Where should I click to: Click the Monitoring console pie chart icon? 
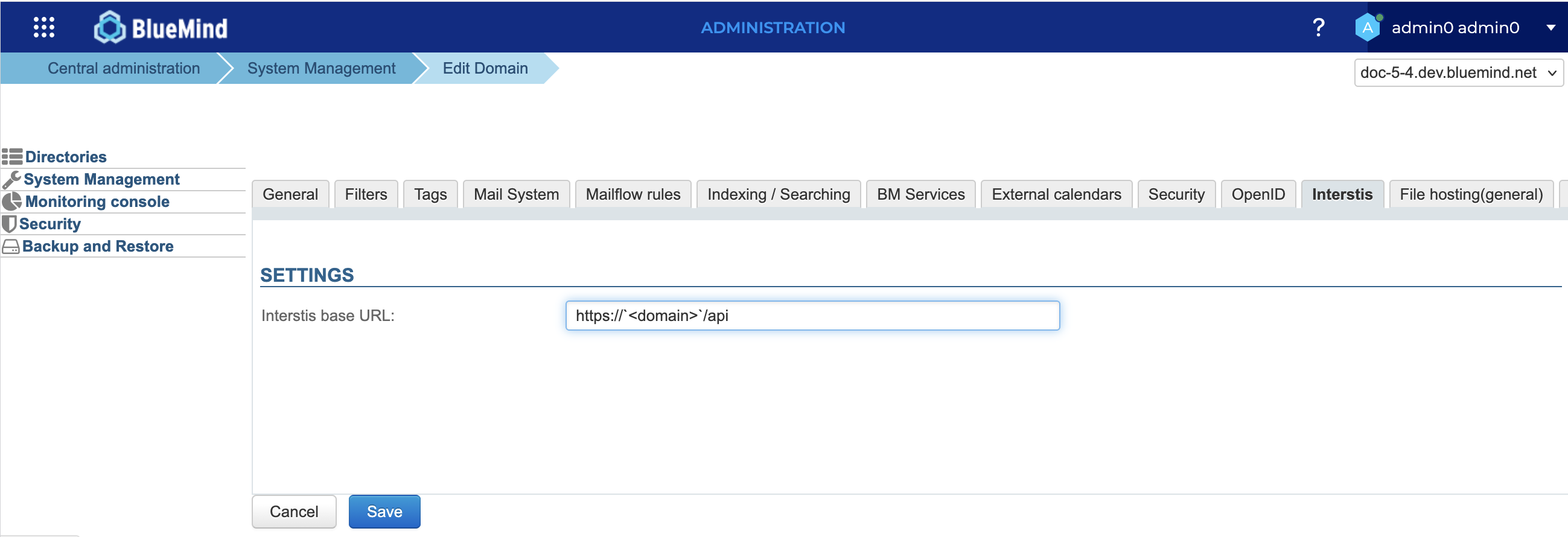tap(11, 202)
